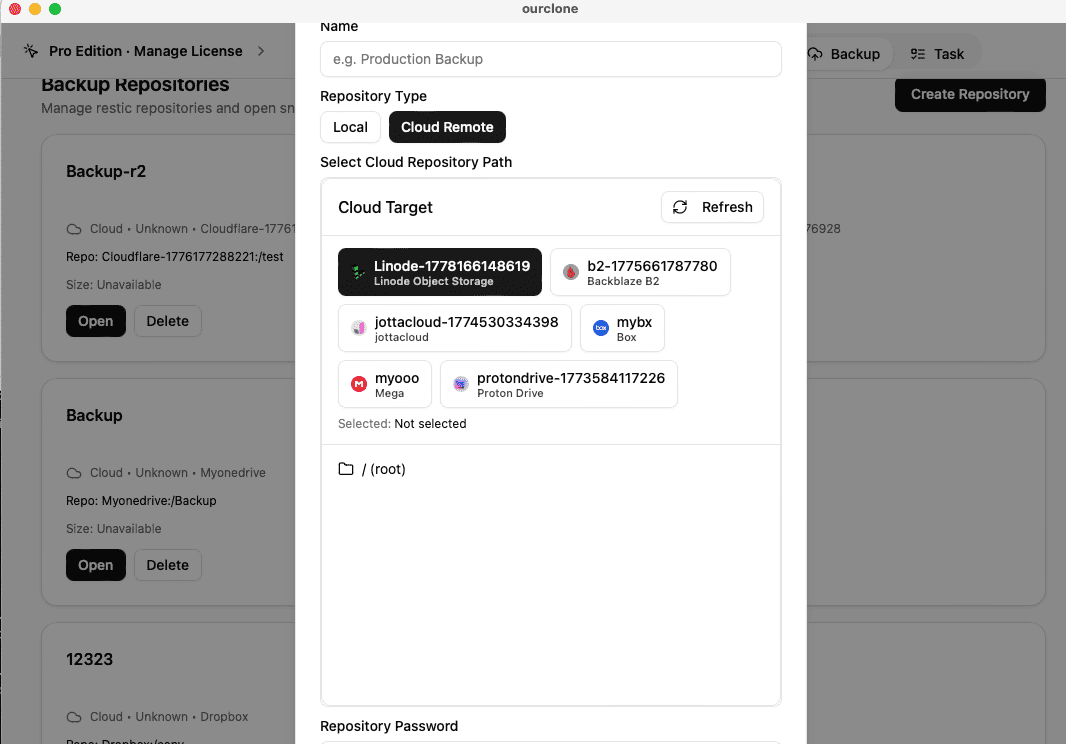Image resolution: width=1066 pixels, height=744 pixels.
Task: Click the red Mega logo icon
Action: (359, 384)
